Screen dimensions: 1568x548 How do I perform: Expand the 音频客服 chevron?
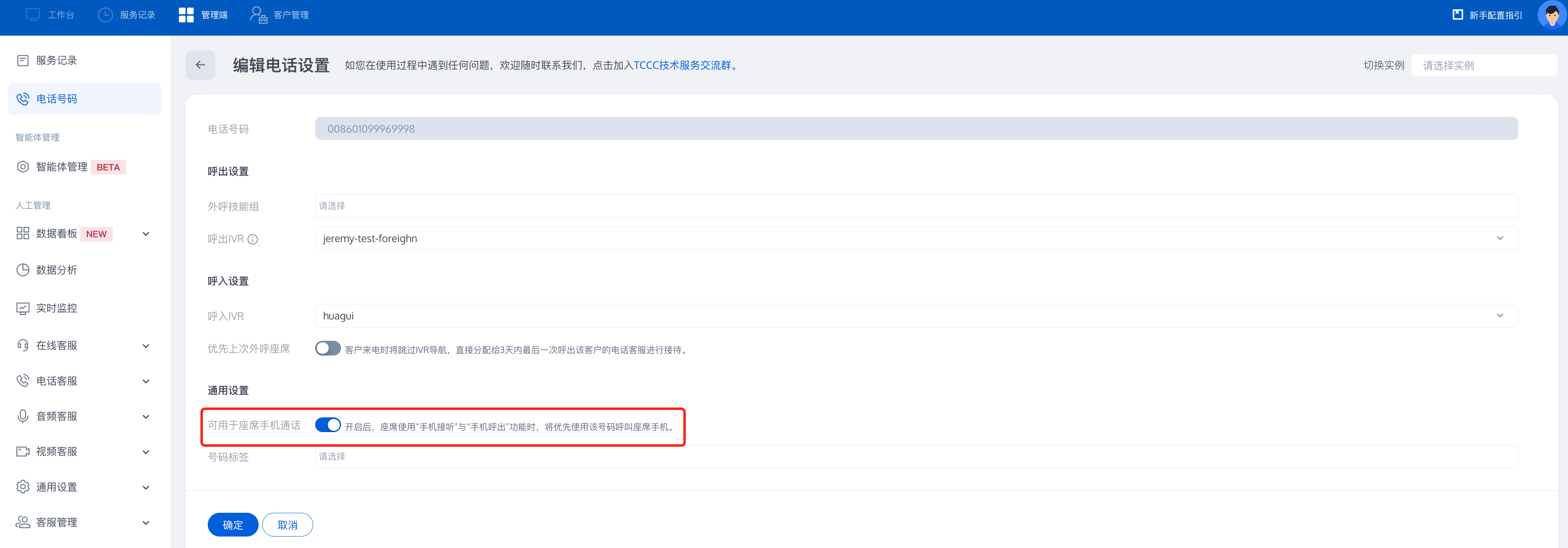146,417
